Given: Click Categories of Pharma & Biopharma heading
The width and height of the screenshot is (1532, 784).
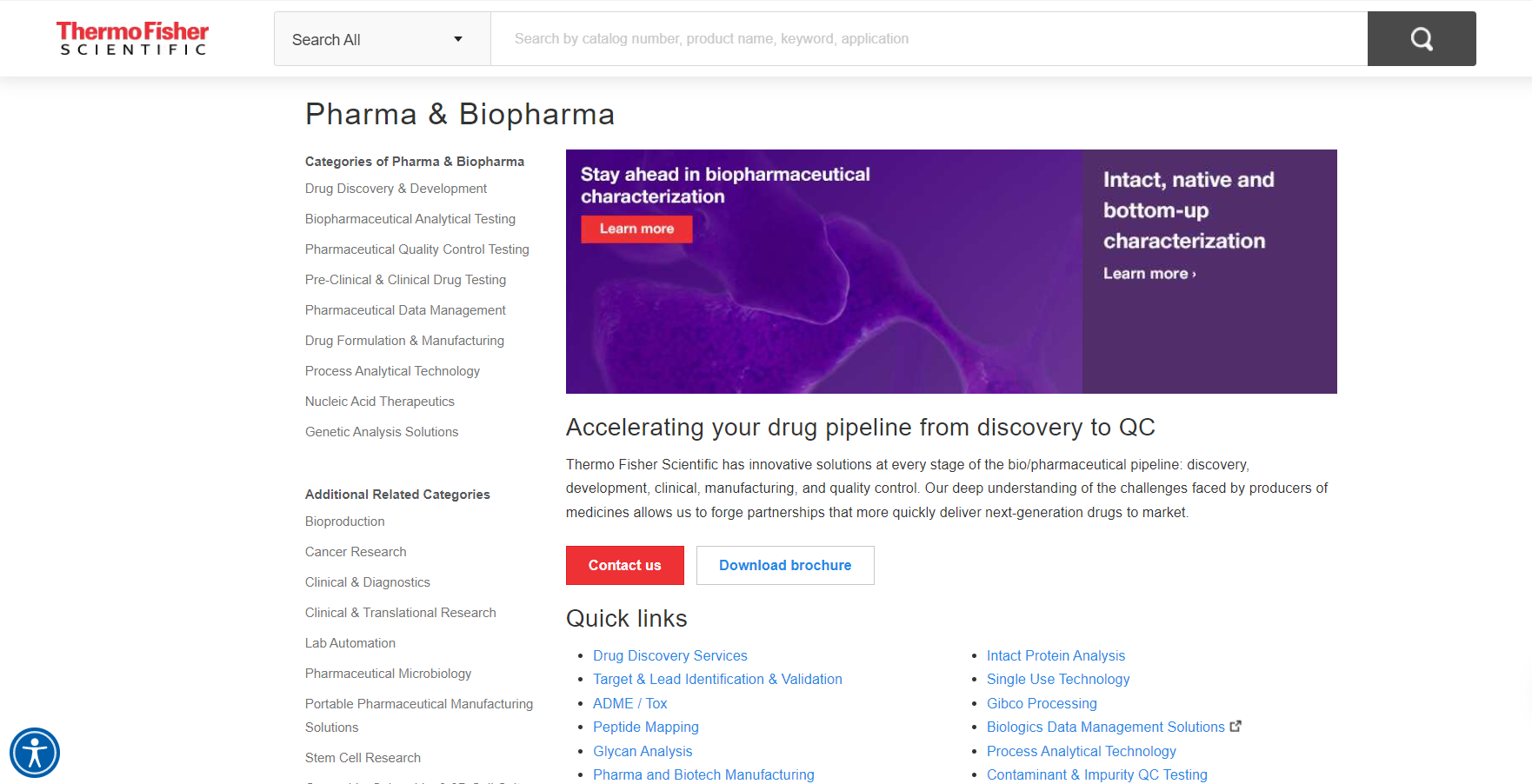Looking at the screenshot, I should point(415,162).
